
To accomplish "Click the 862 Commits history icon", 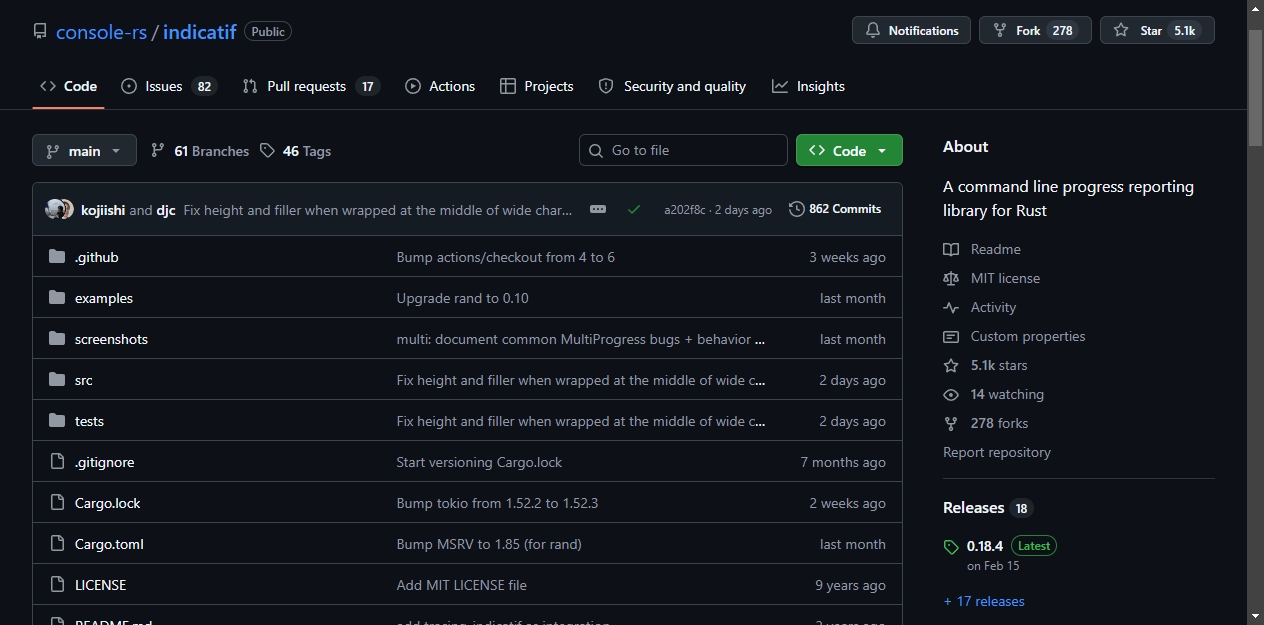I will pos(797,209).
